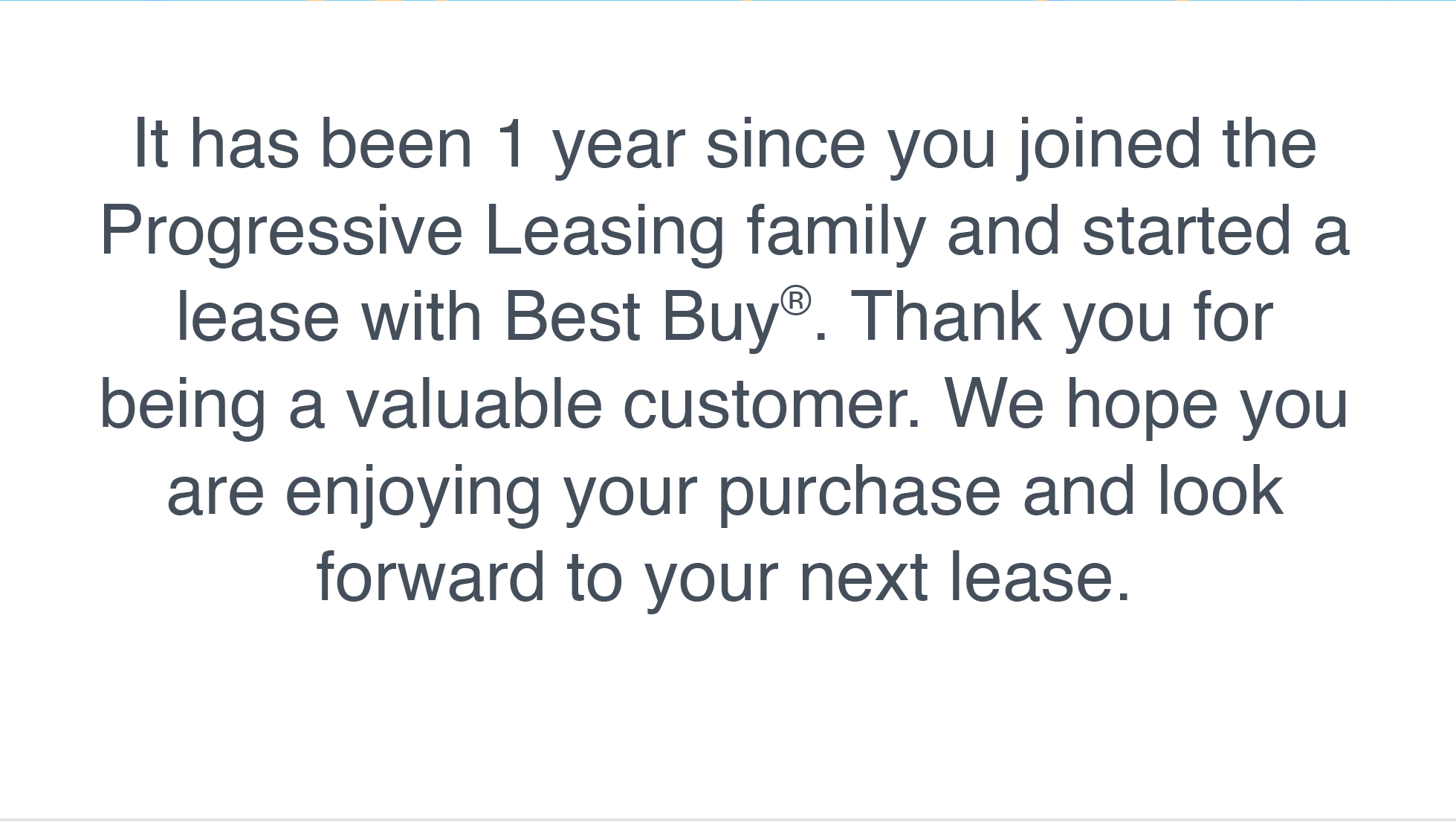The image size is (1456, 821).
Task: Click the word "started" in the message
Action: [1186, 231]
